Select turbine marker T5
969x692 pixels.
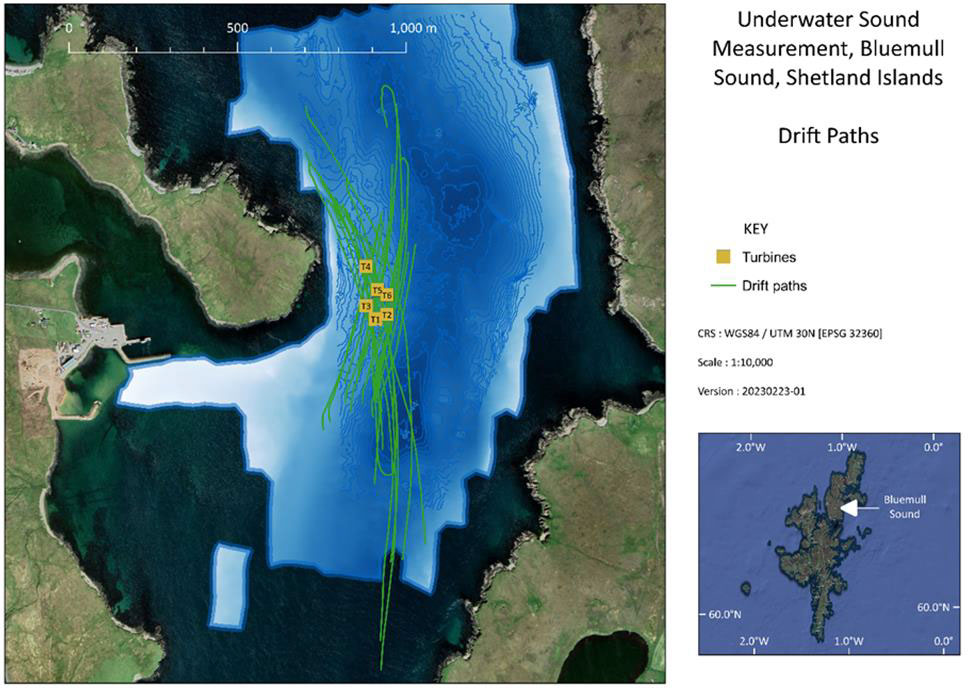377,291
